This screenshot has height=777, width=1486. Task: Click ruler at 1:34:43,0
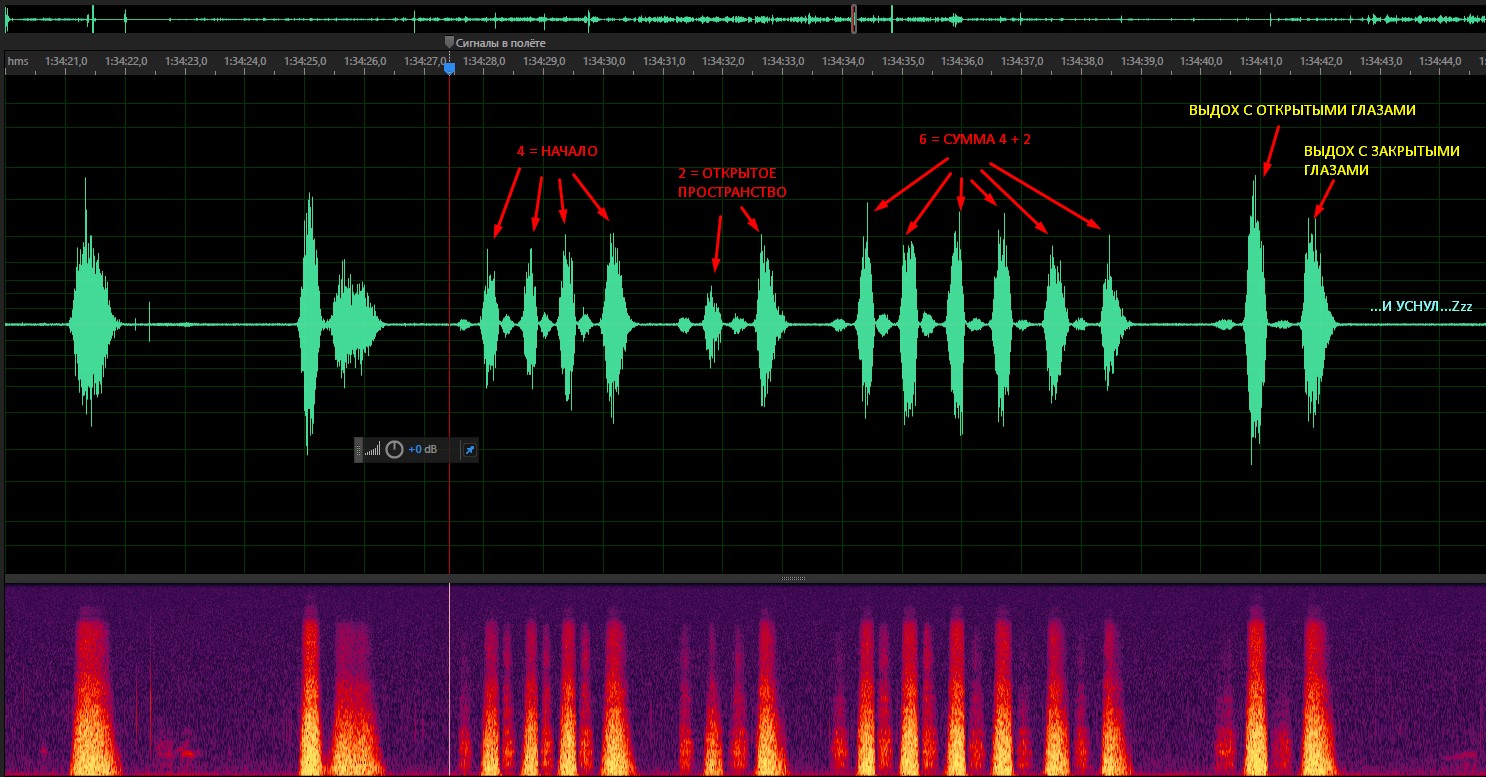(1381, 61)
